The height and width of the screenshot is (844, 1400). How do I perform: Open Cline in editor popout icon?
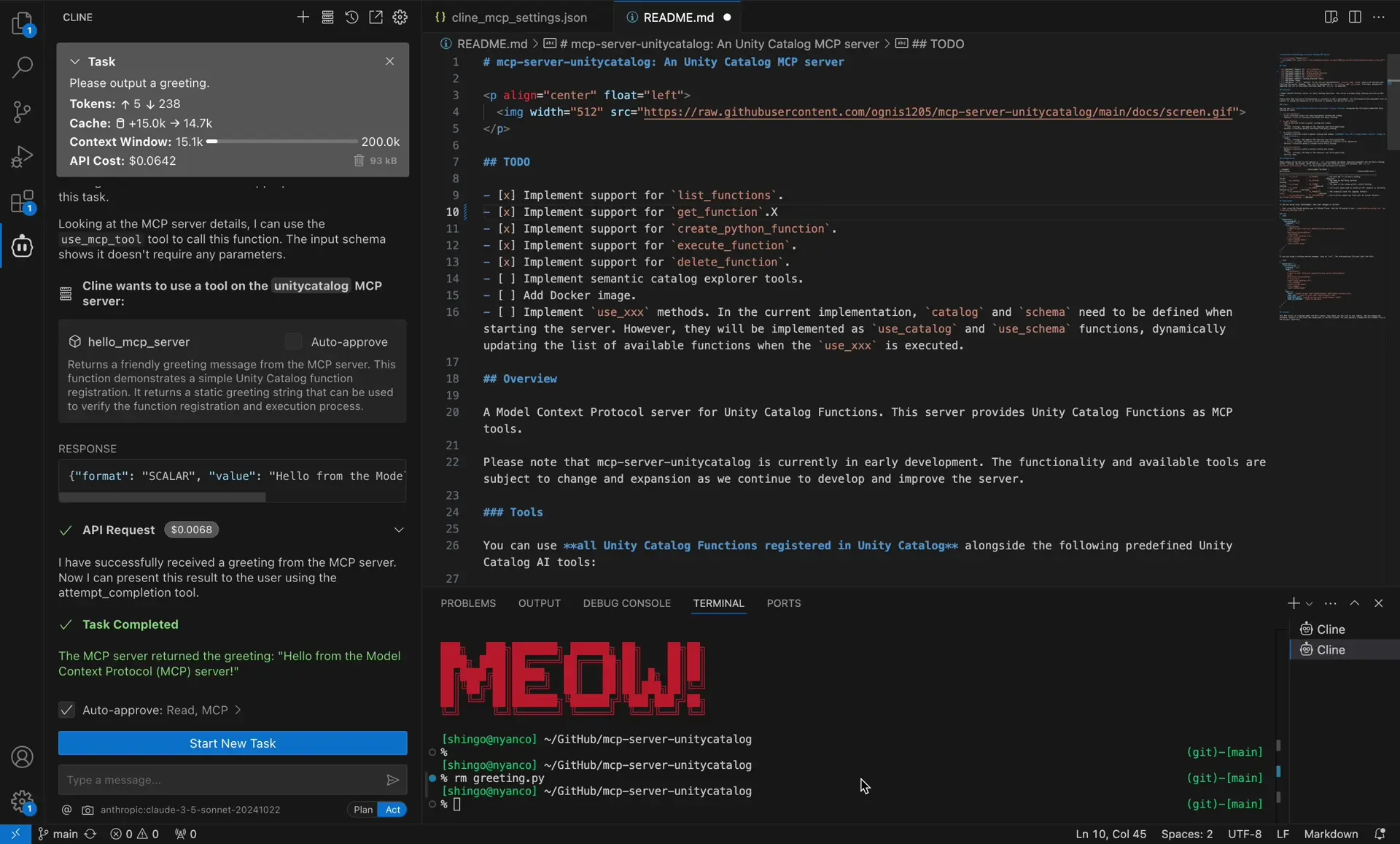376,17
